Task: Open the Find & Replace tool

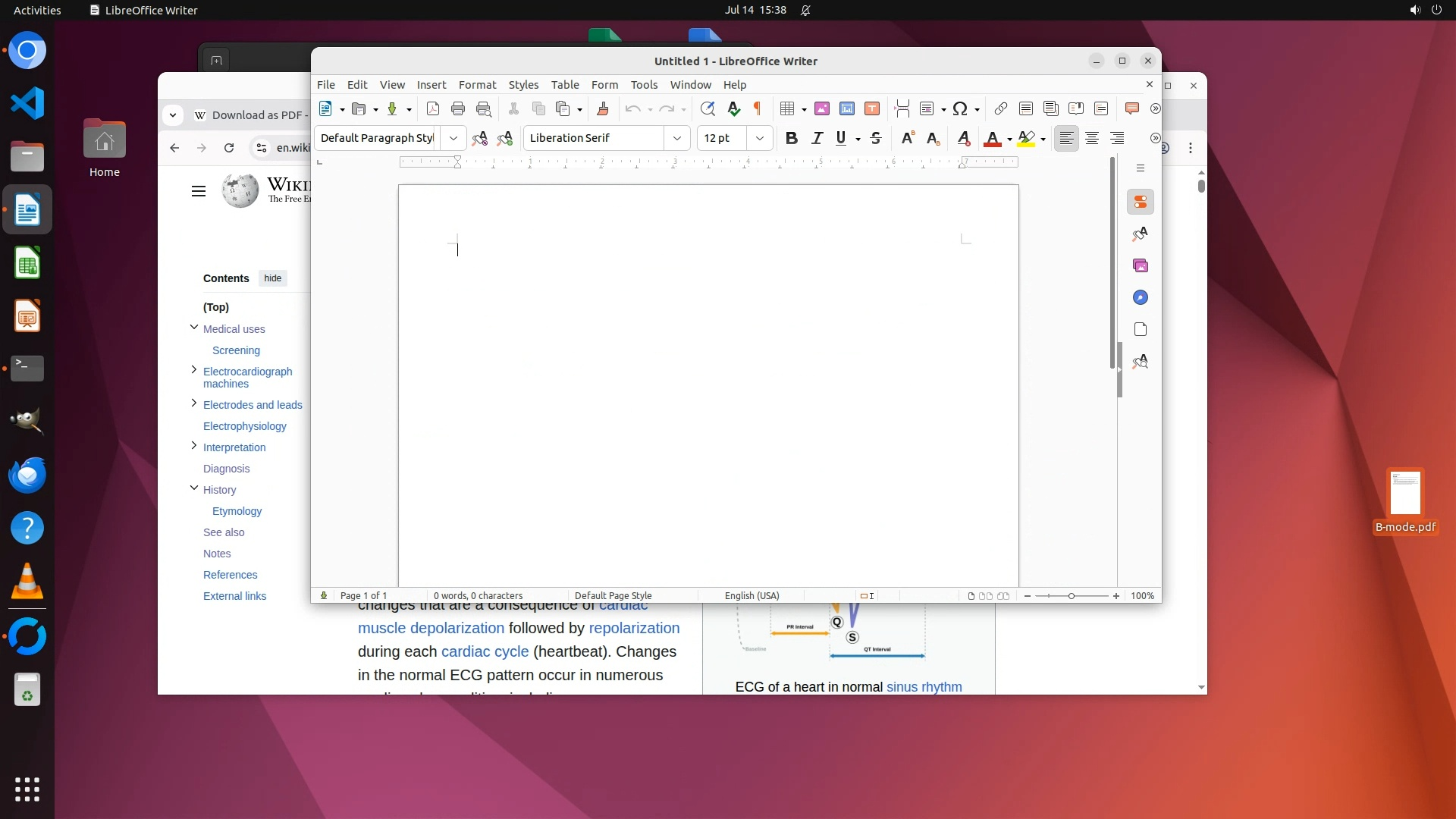Action: pyautogui.click(x=708, y=109)
